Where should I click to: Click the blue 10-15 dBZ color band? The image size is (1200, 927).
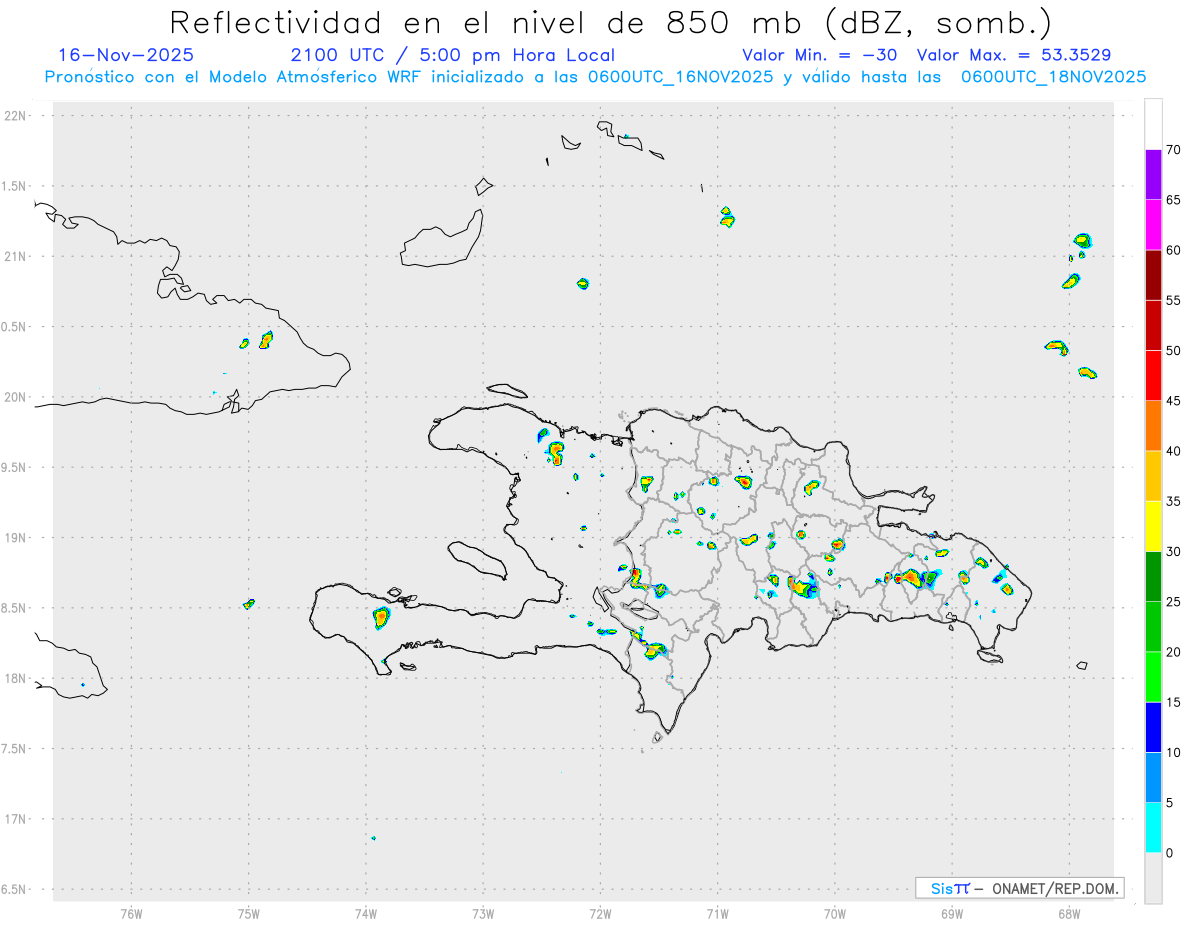(1153, 727)
